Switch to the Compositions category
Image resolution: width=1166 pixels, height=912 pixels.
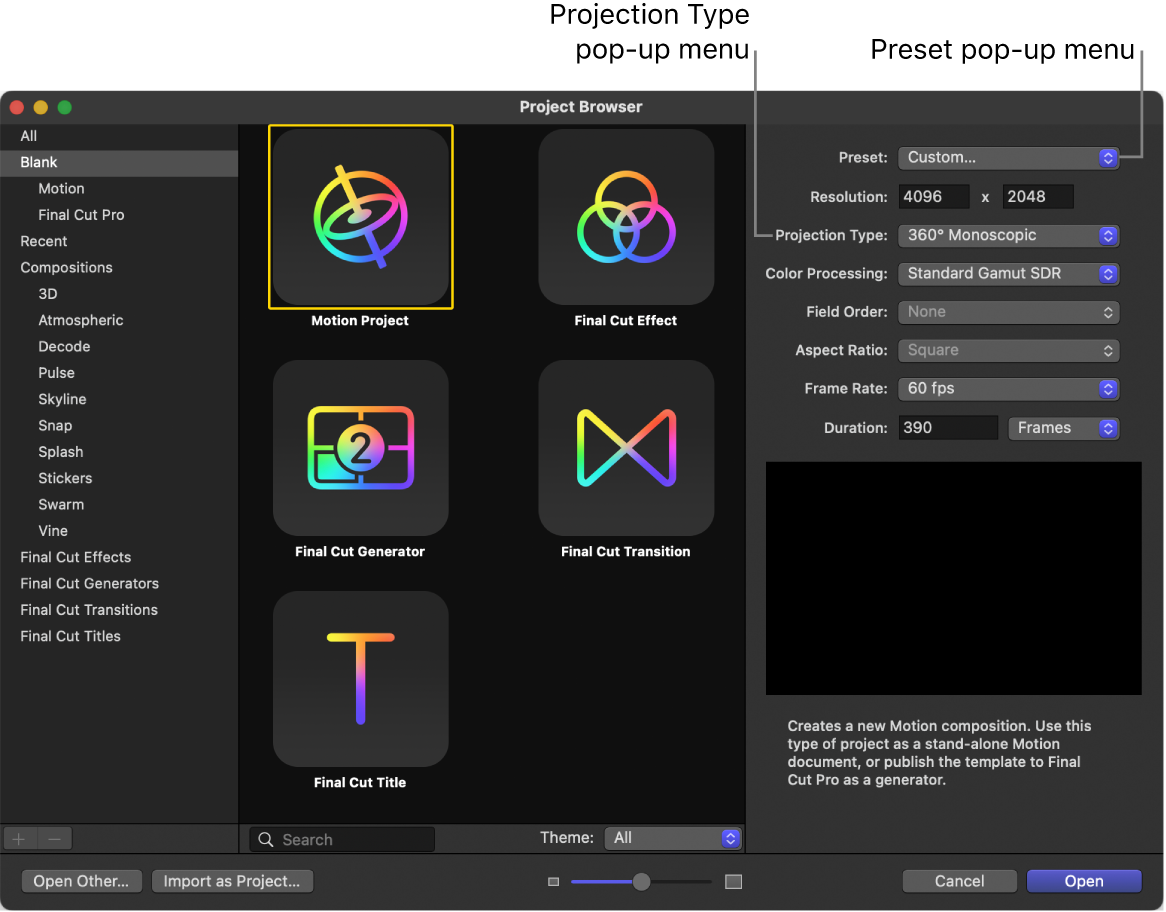click(66, 267)
